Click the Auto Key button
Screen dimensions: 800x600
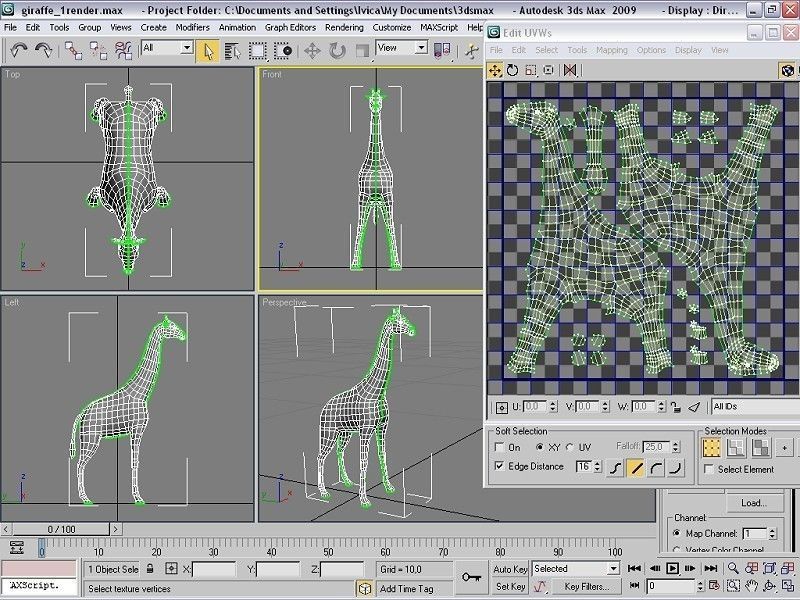510,569
